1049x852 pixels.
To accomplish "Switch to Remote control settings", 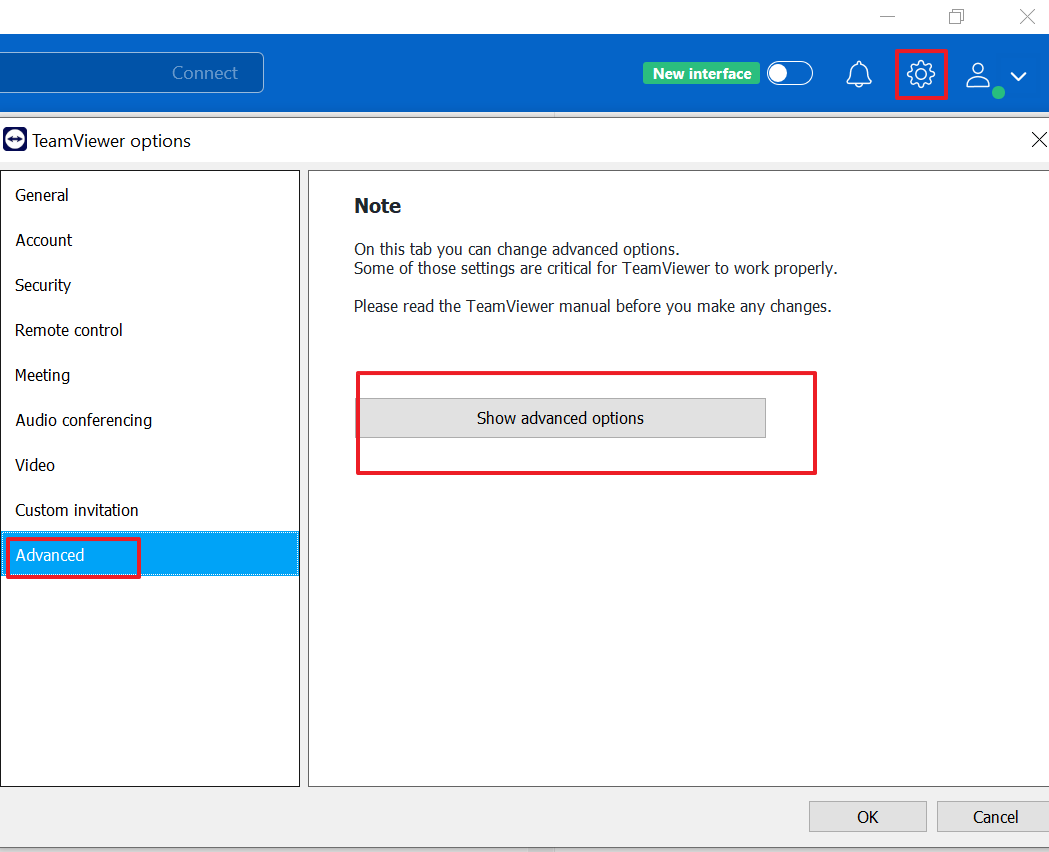I will click(x=150, y=330).
